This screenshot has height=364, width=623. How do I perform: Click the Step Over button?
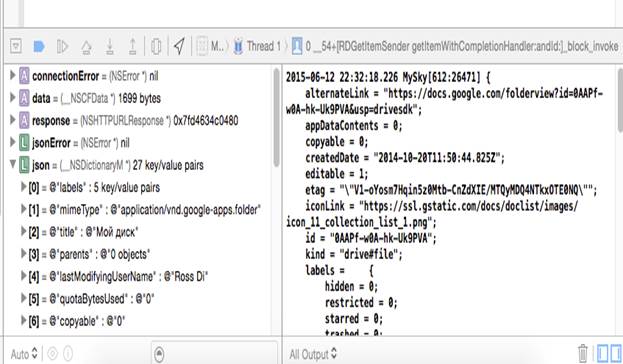point(86,47)
